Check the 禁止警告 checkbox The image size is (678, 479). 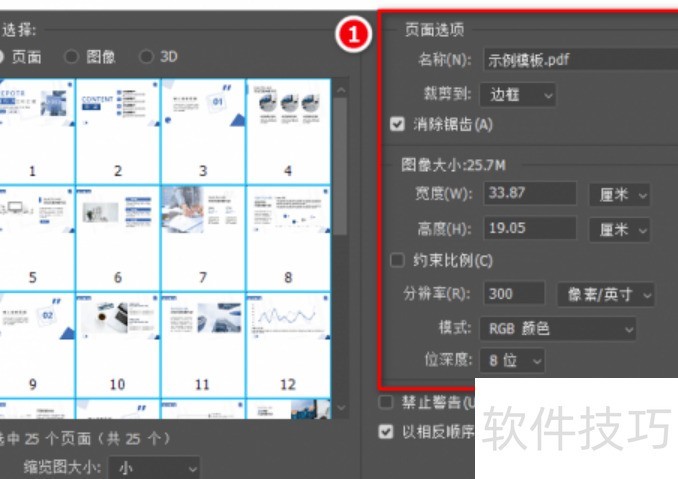[385, 402]
